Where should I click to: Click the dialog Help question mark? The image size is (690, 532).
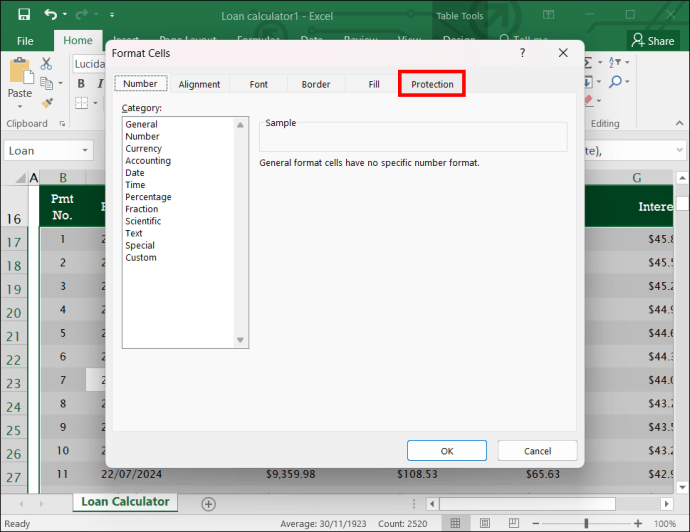(x=522, y=53)
